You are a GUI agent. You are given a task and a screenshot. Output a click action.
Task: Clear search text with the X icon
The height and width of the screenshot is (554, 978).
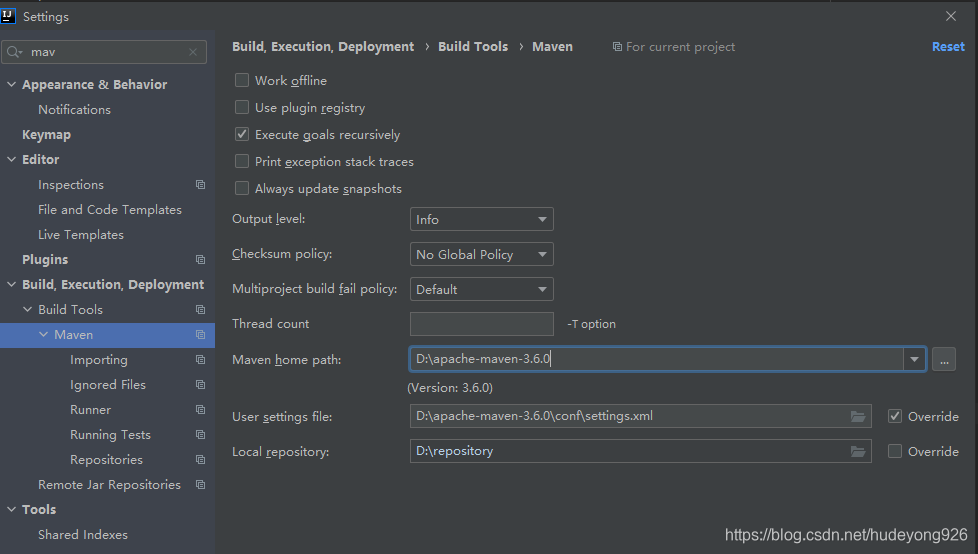coord(193,52)
